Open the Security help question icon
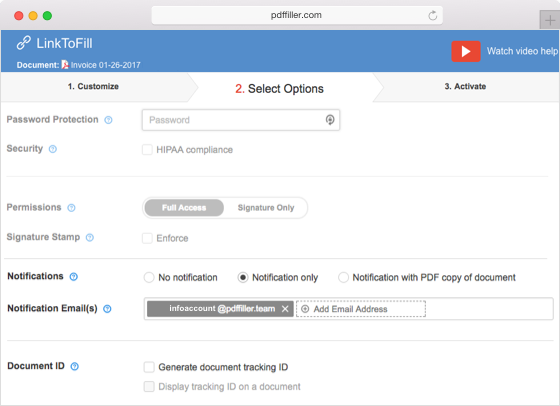Image resolution: width=560 pixels, height=406 pixels. (x=53, y=149)
